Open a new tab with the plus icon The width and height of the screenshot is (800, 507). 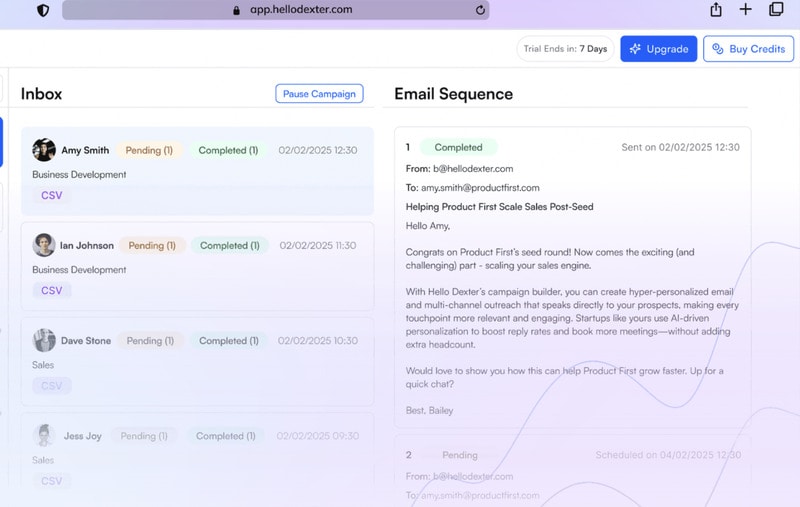(745, 10)
